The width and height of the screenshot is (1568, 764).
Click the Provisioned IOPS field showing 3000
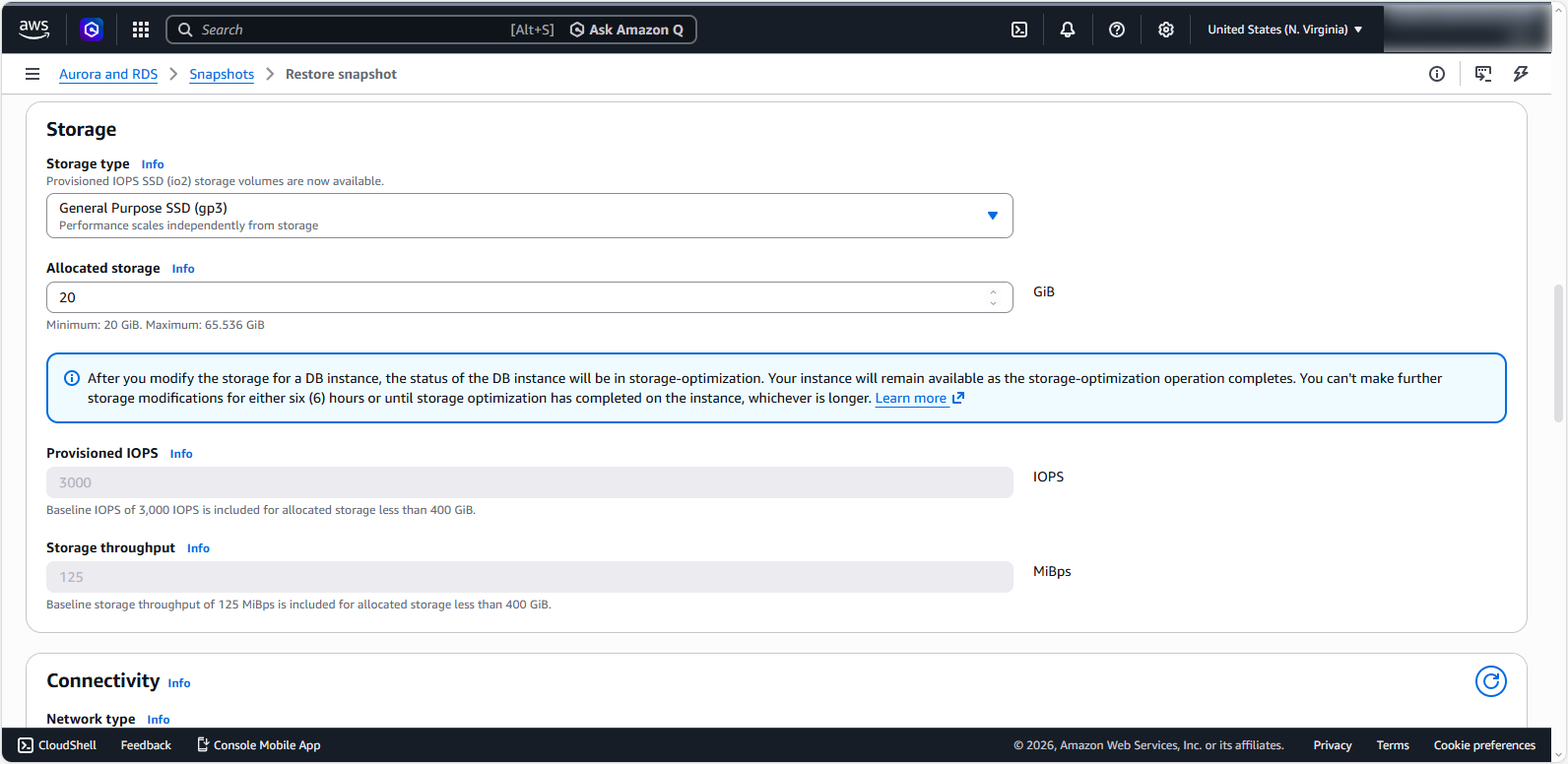click(530, 482)
